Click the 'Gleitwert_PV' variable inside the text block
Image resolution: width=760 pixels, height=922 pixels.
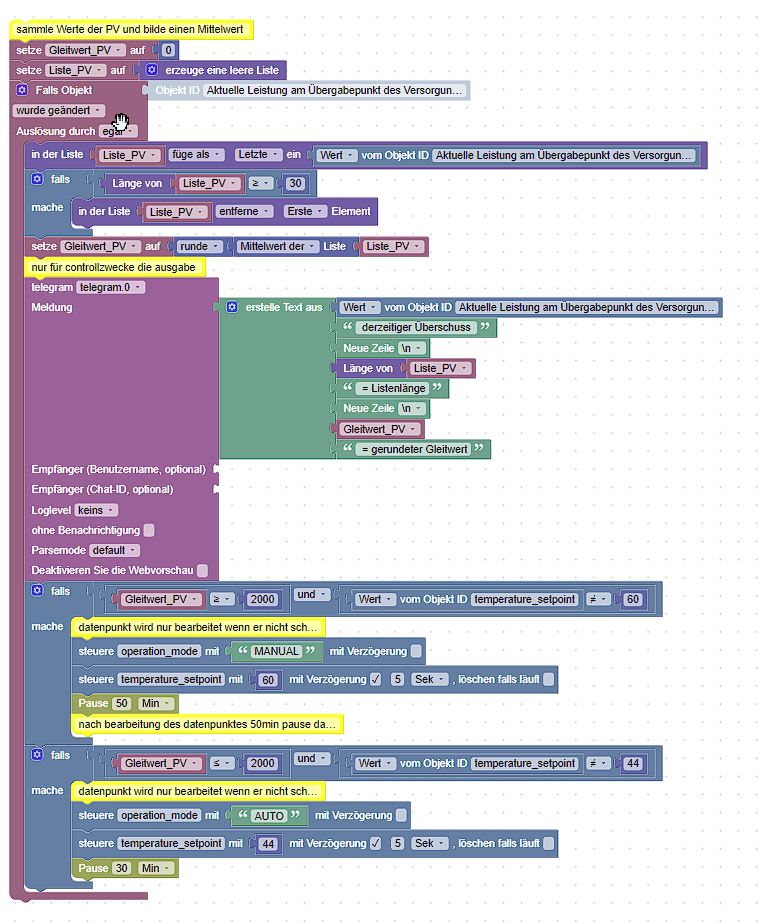tap(380, 429)
